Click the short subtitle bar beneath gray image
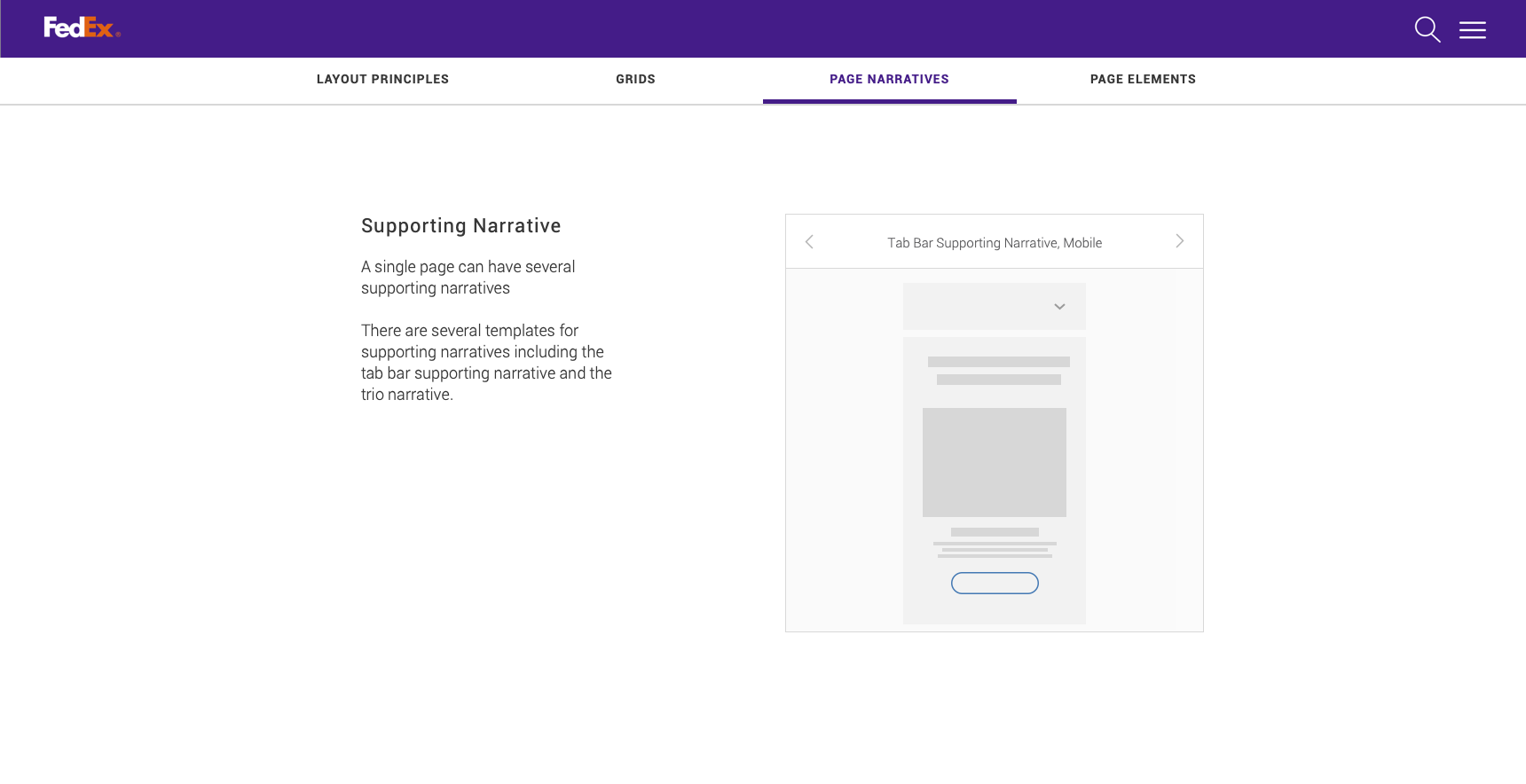 [995, 532]
